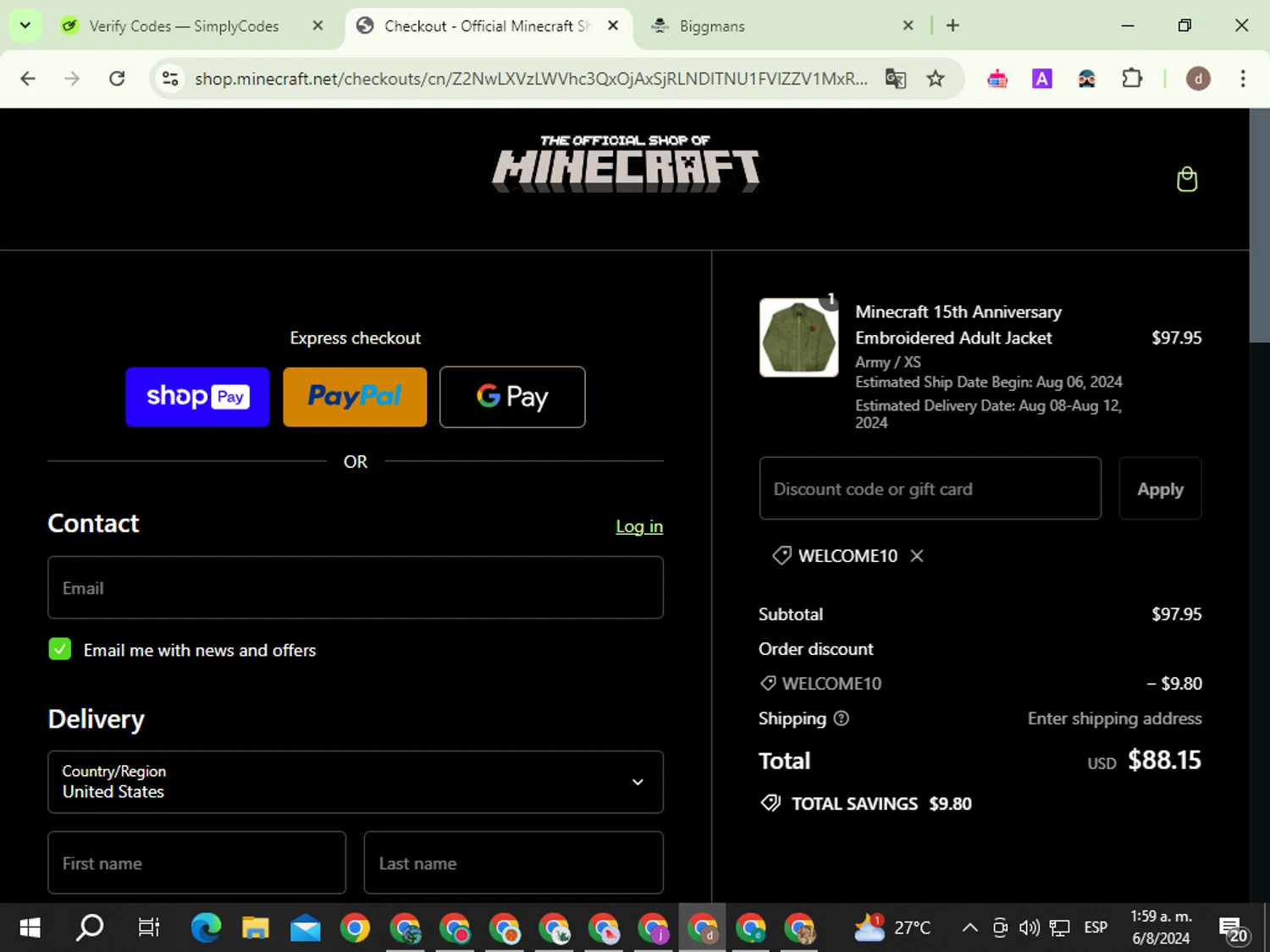Open the shopping bag cart icon

point(1187,179)
